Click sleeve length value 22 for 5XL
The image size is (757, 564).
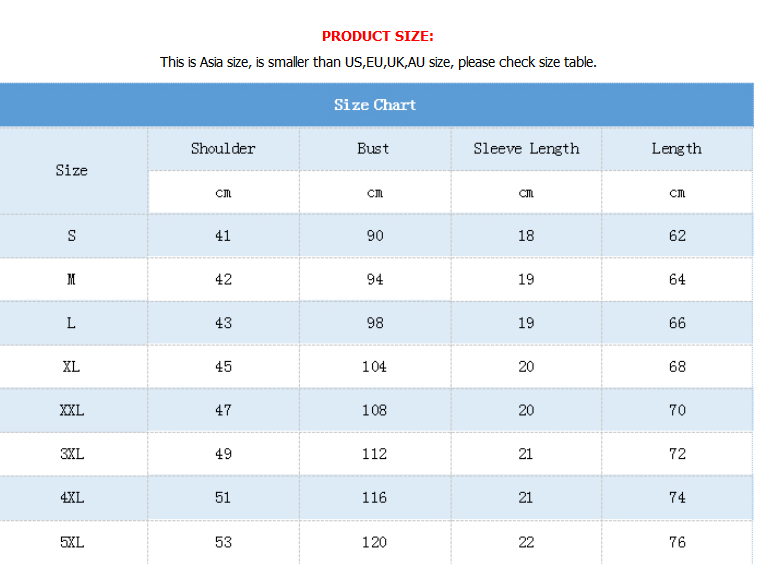click(x=526, y=542)
